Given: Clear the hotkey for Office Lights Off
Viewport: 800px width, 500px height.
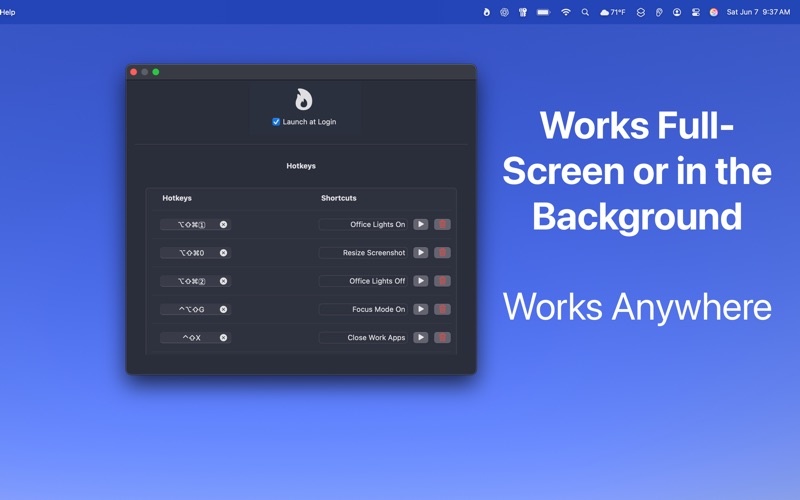Looking at the screenshot, I should pos(223,281).
